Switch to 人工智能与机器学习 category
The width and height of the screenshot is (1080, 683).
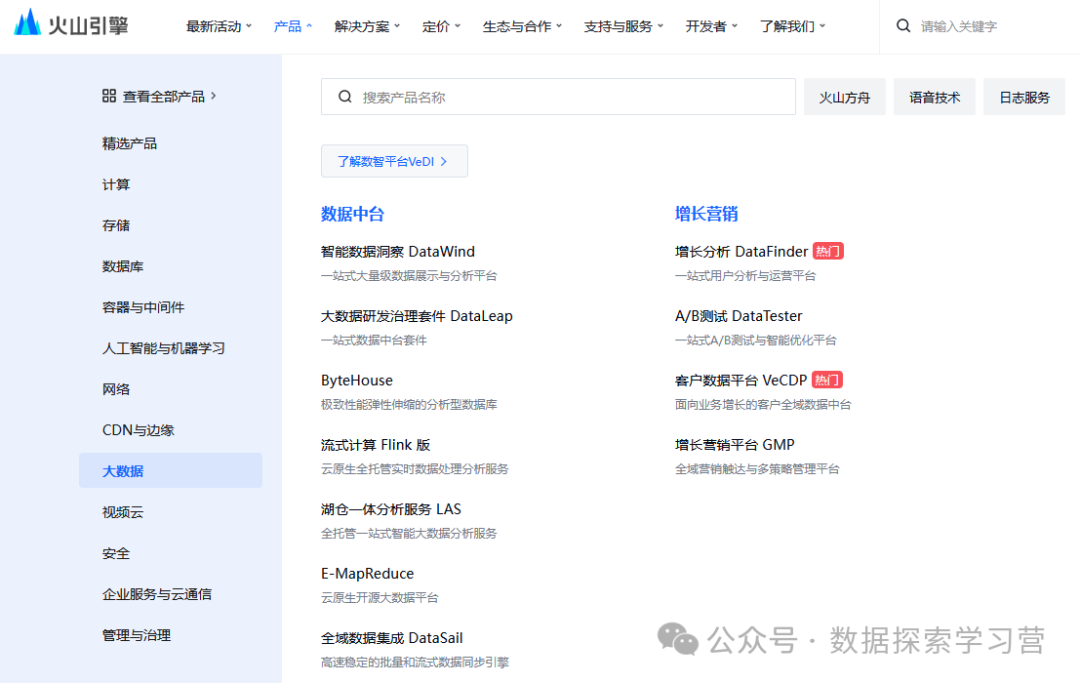click(x=163, y=348)
